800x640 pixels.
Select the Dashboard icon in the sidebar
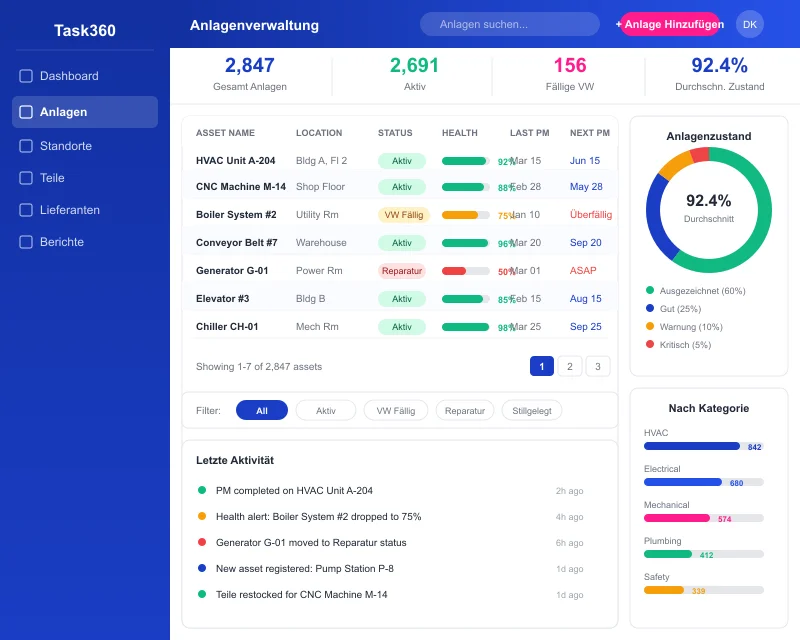(25, 75)
